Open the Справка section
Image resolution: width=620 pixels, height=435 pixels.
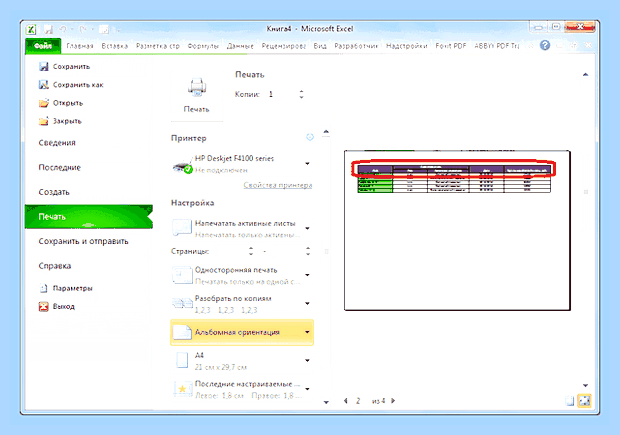(x=55, y=266)
